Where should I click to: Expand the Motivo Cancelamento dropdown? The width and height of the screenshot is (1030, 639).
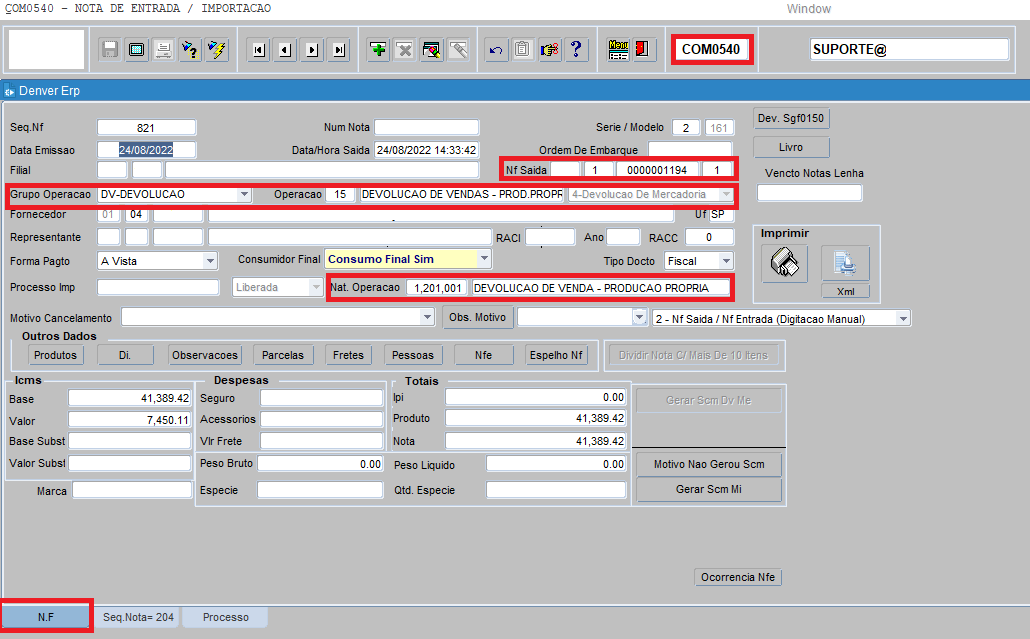[x=428, y=318]
